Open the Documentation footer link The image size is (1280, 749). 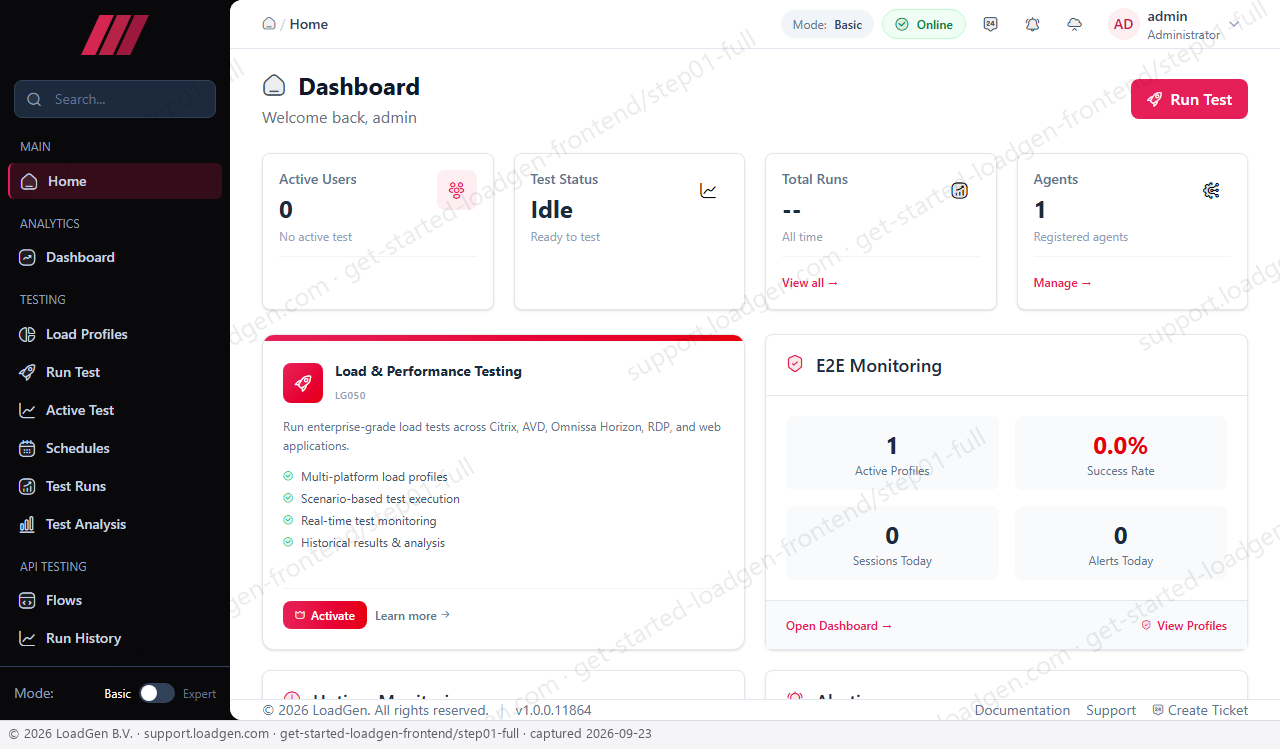tap(1022, 710)
